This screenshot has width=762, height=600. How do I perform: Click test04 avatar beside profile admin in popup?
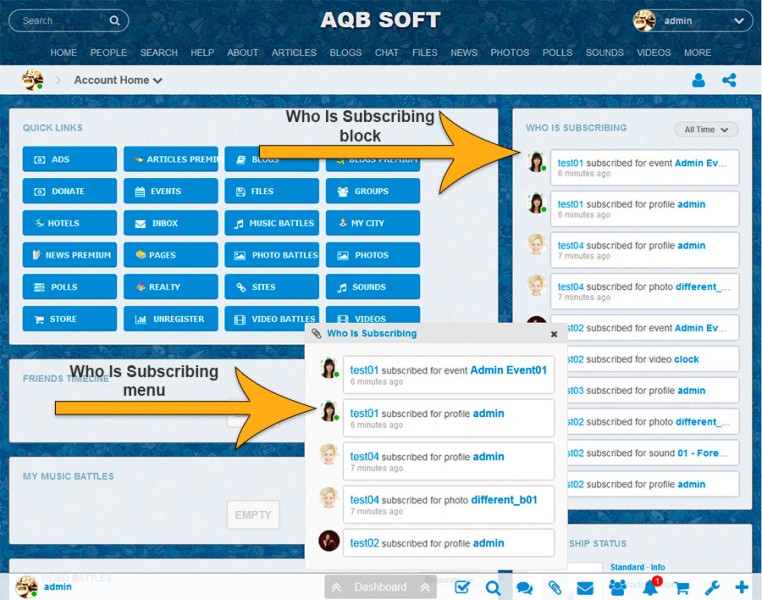click(x=329, y=454)
